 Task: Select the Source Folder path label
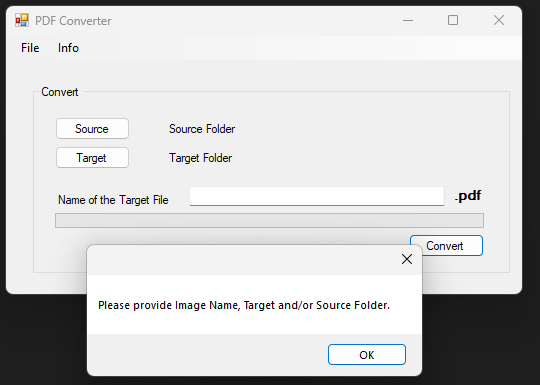coord(202,129)
